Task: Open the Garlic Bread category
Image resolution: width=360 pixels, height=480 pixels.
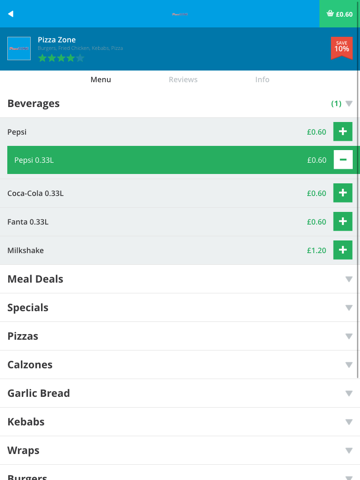Action: [x=180, y=393]
